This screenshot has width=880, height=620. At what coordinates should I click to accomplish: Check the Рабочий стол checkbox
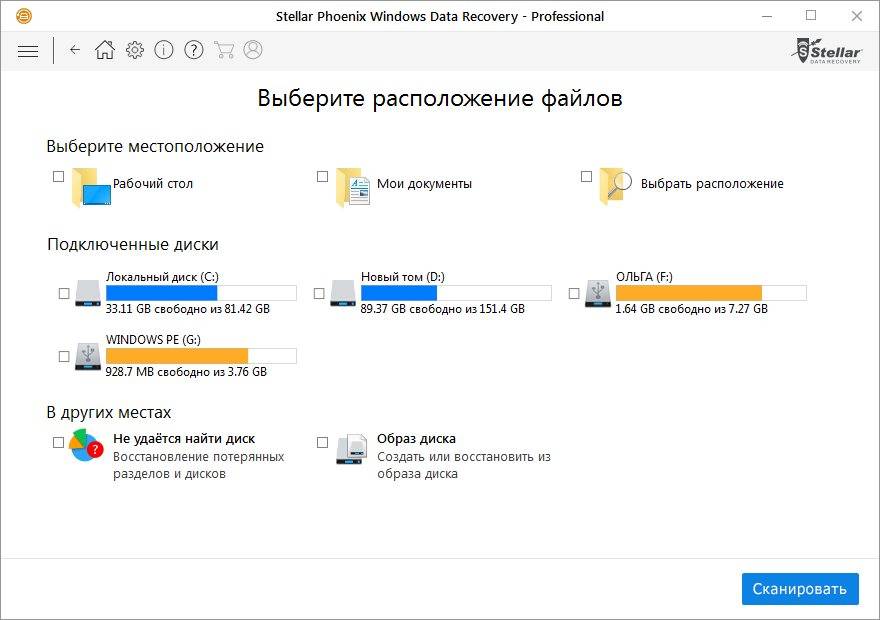58,177
